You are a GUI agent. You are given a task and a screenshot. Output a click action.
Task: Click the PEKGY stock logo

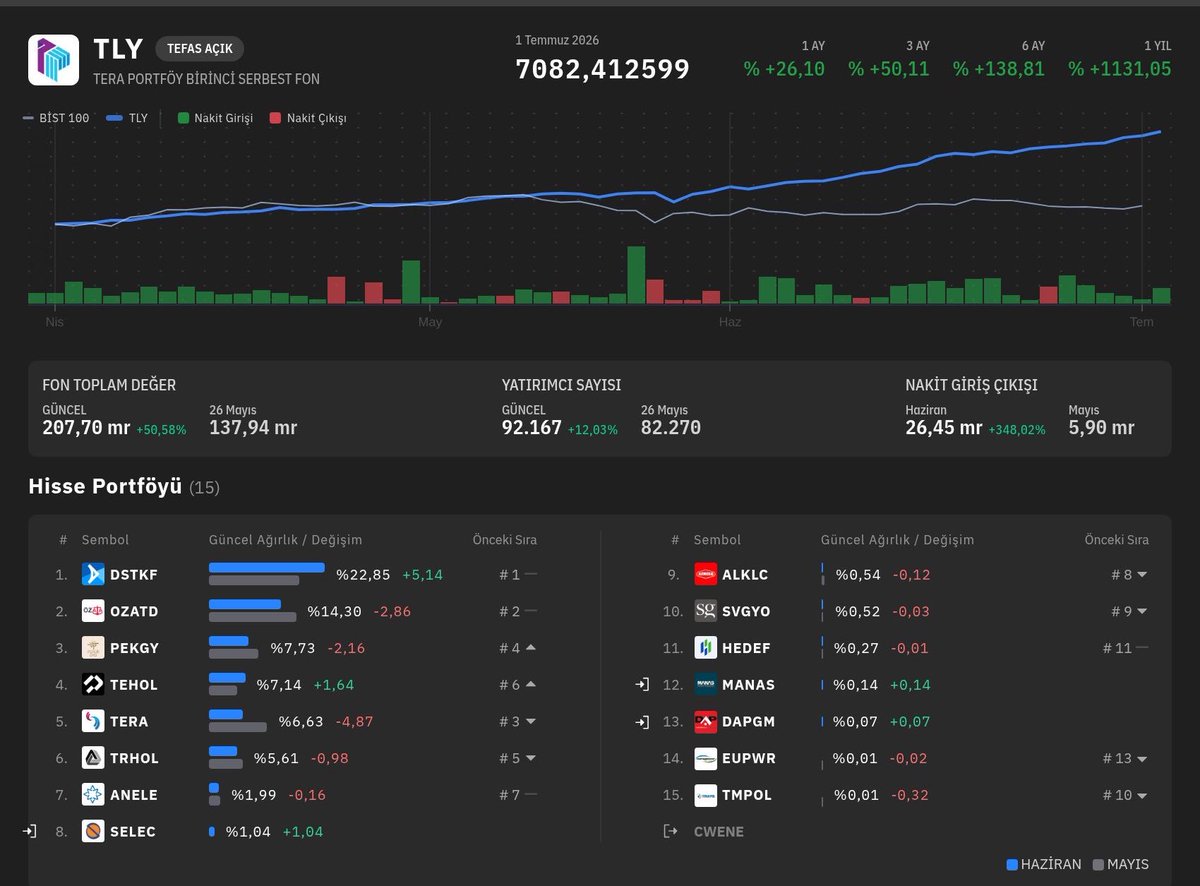pos(93,648)
